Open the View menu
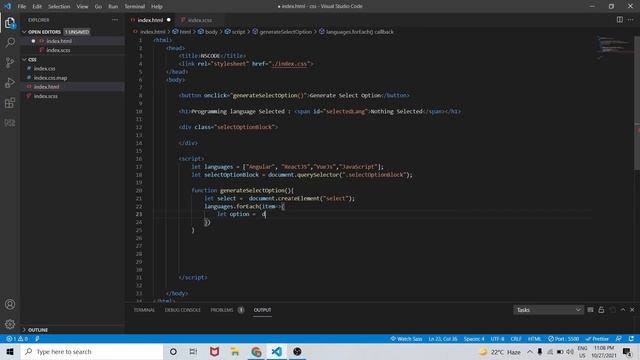The image size is (640, 360). (82, 7)
